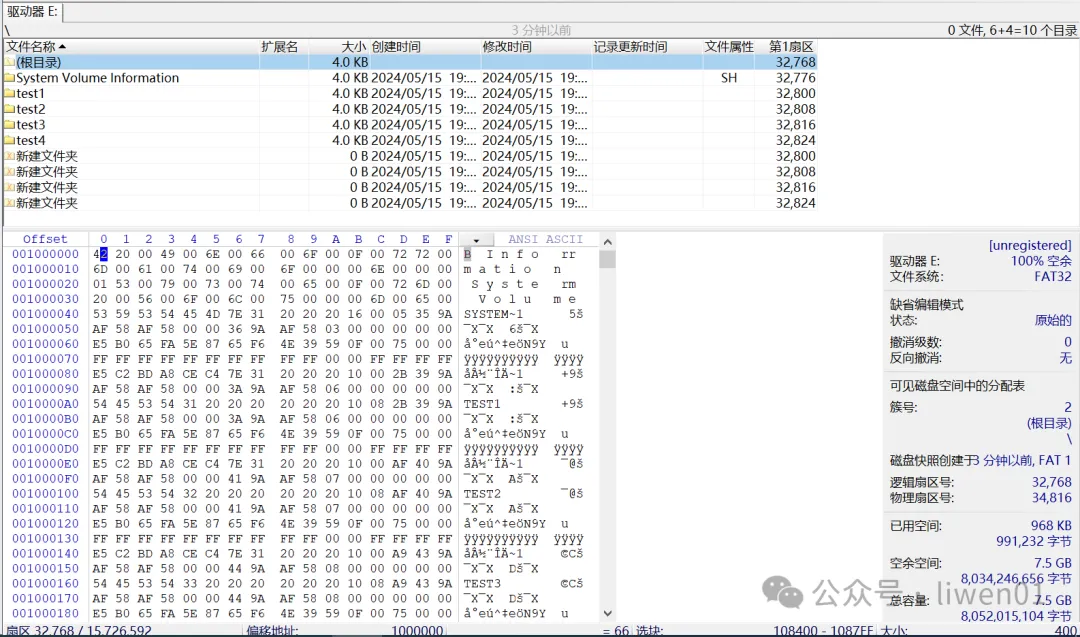The height and width of the screenshot is (637, 1080).
Task: Sort by the 第1扇区 column header
Action: (x=786, y=47)
